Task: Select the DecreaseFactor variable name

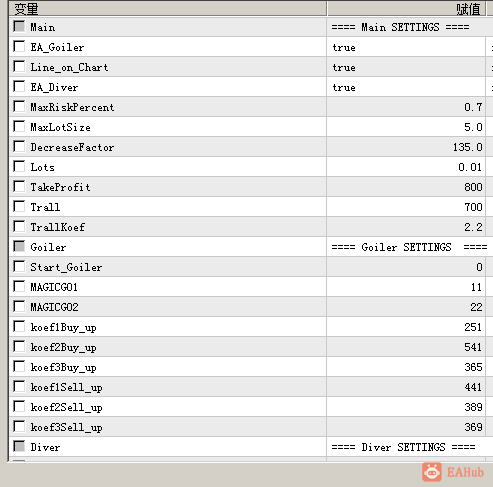Action: click(x=72, y=147)
